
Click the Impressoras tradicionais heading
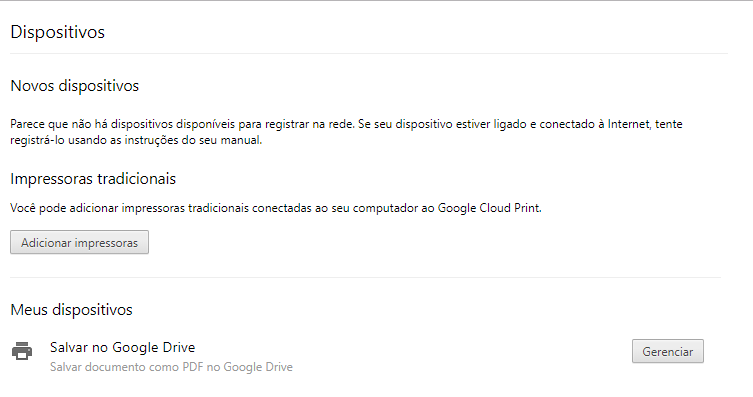tap(93, 179)
